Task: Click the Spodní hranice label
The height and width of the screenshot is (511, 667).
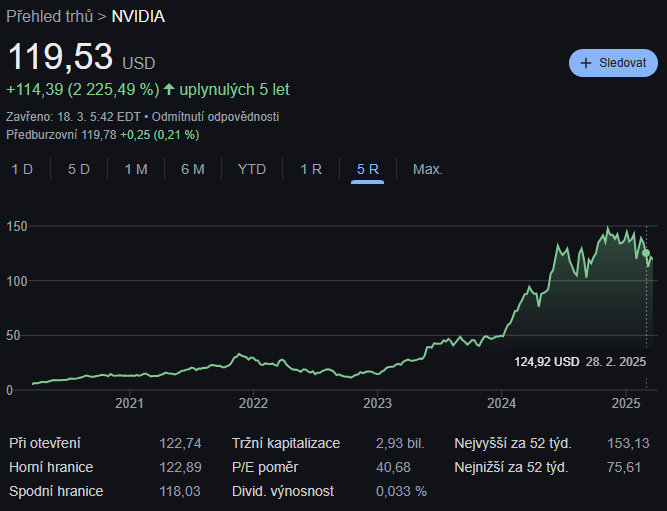Action: (56, 491)
